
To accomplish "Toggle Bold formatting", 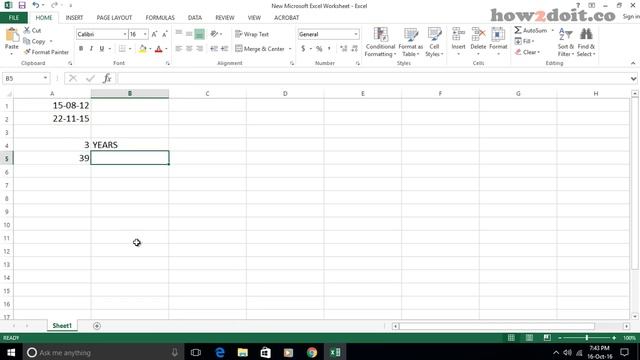I will (x=81, y=49).
